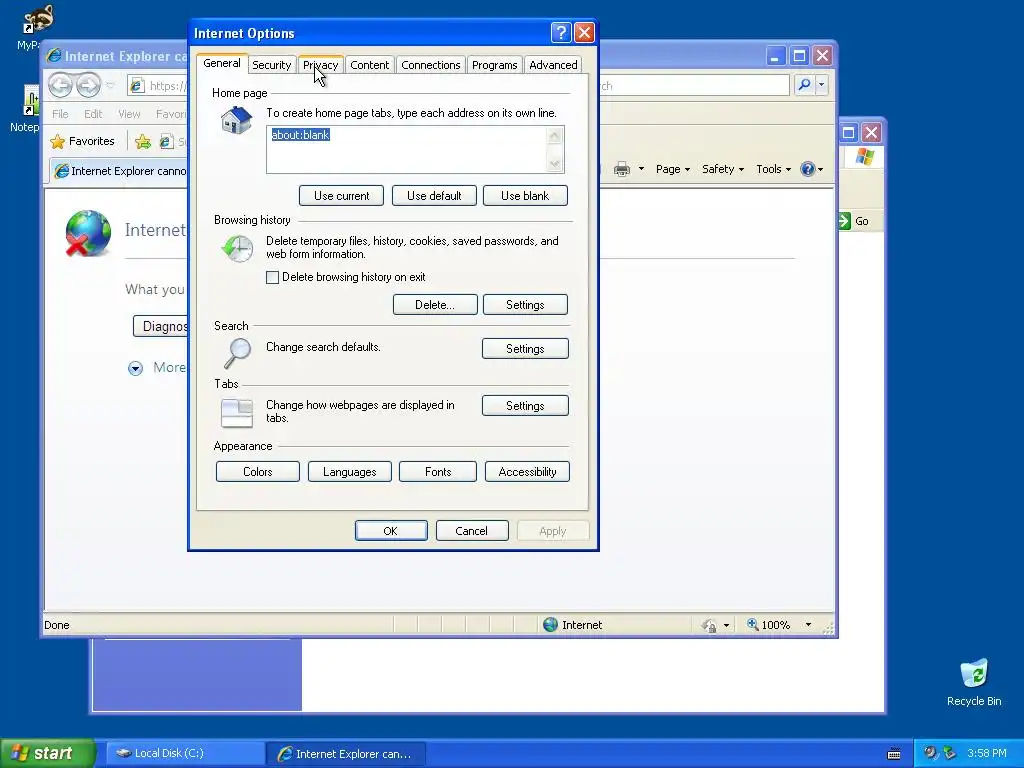Click the Forward arrow in Internet Explorer

click(x=88, y=85)
